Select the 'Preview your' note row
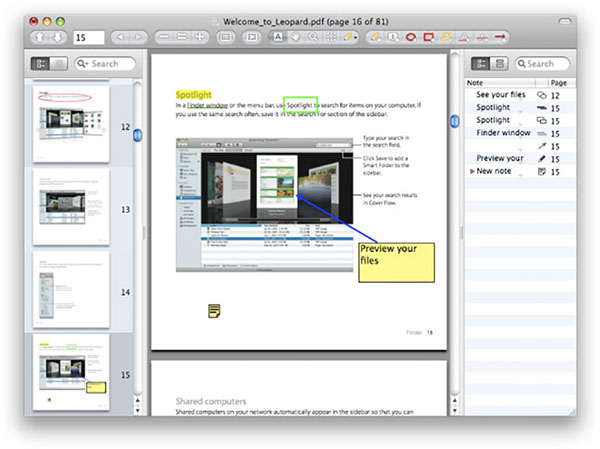This screenshot has width=600, height=449. click(x=520, y=158)
